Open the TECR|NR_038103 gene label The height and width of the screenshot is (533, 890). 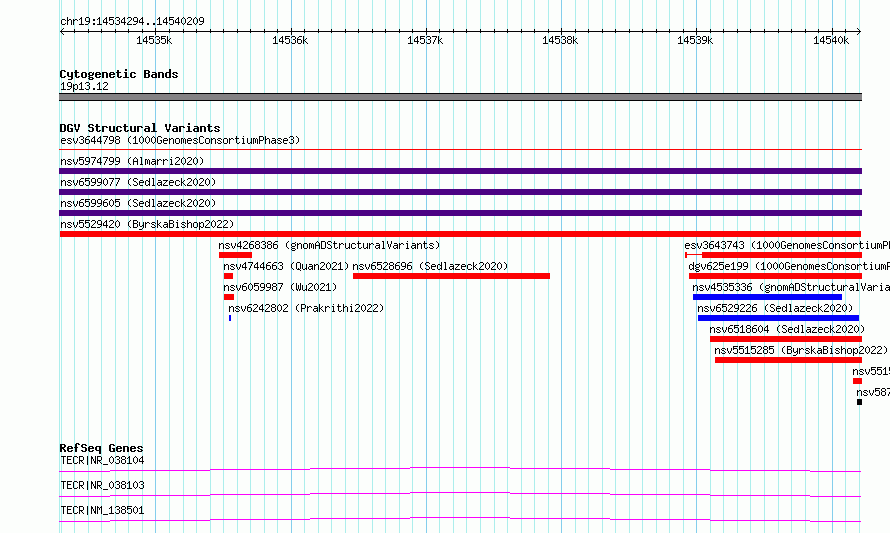point(102,485)
